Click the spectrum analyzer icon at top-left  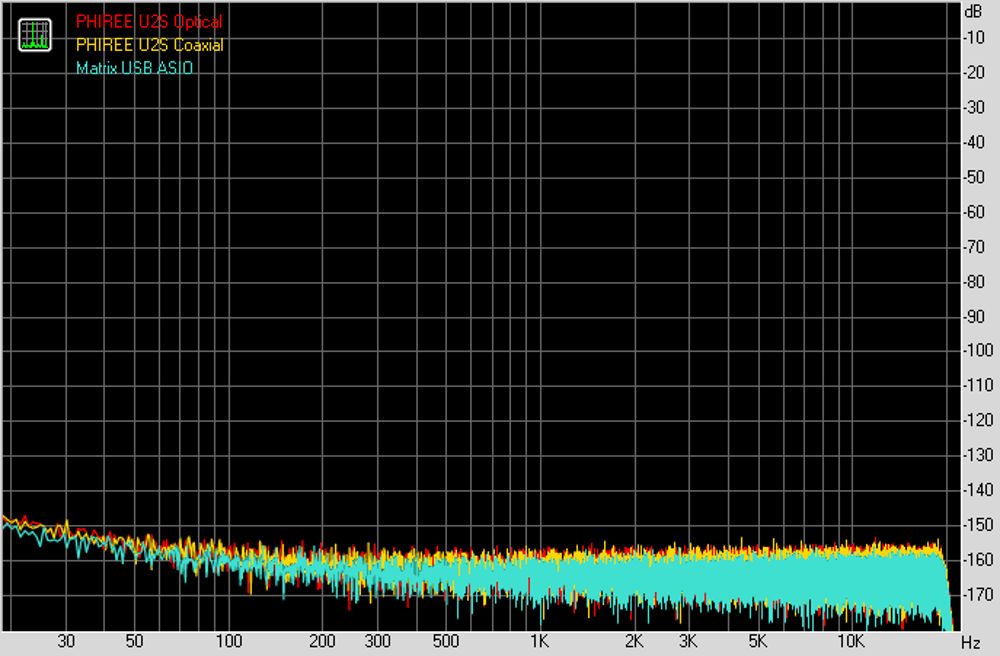pyautogui.click(x=35, y=35)
